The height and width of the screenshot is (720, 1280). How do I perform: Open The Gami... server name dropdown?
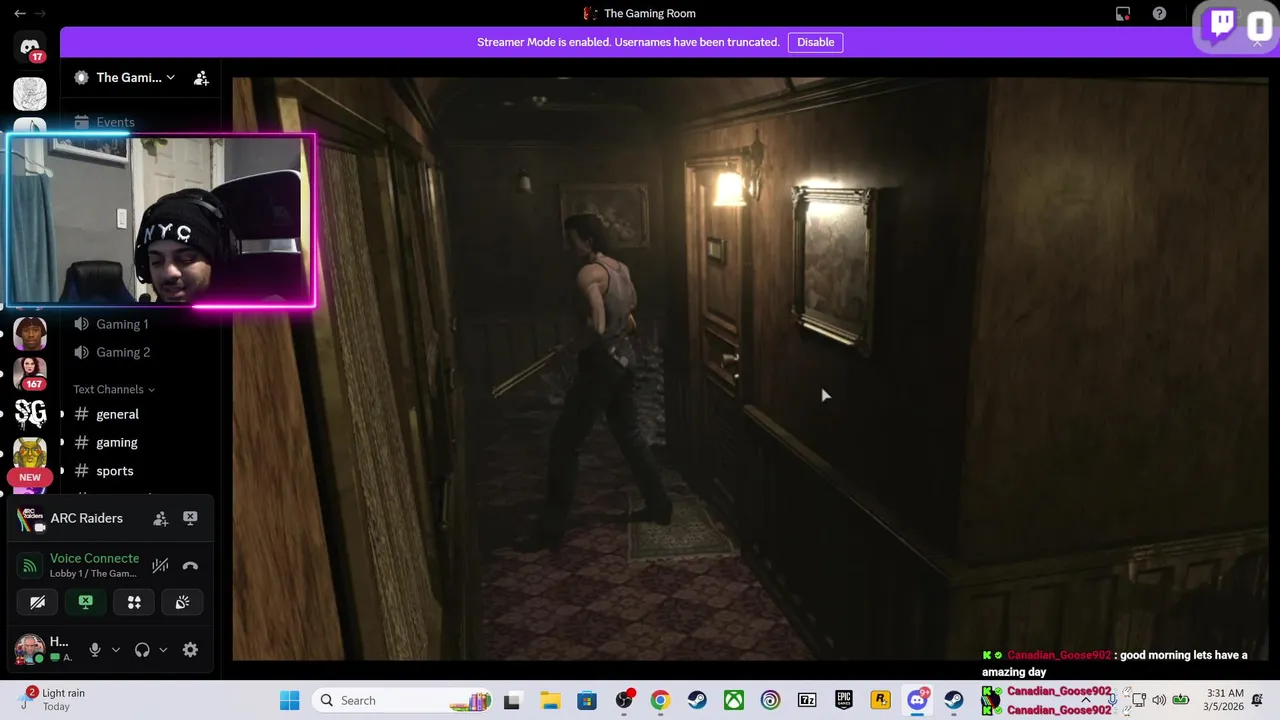tap(136, 77)
